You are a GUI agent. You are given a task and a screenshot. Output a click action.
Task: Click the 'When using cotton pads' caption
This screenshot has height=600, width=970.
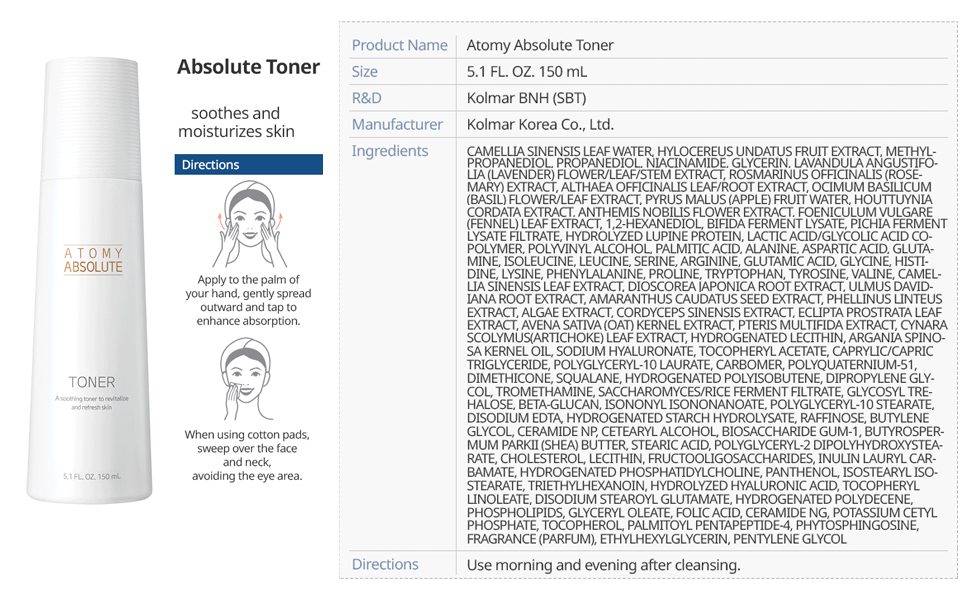click(247, 455)
